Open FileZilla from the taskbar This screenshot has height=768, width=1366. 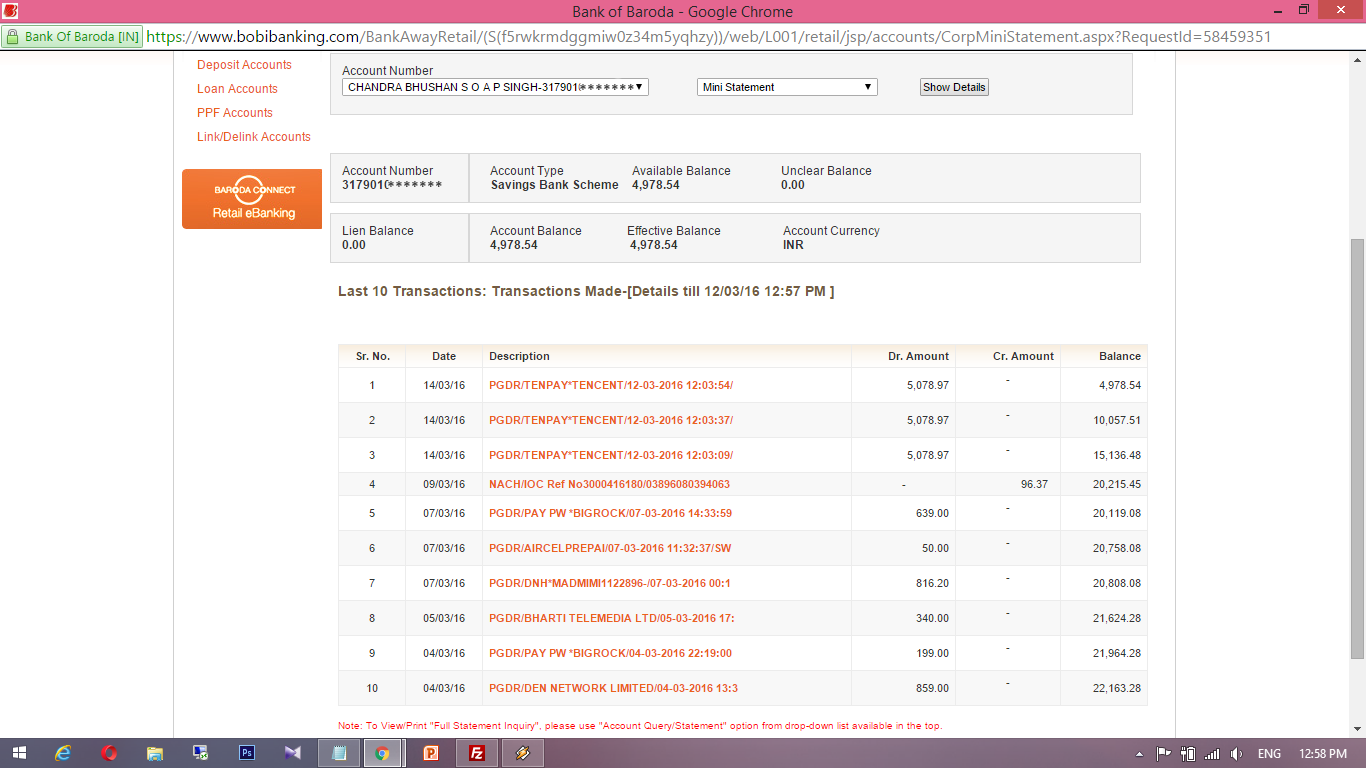[x=477, y=753]
